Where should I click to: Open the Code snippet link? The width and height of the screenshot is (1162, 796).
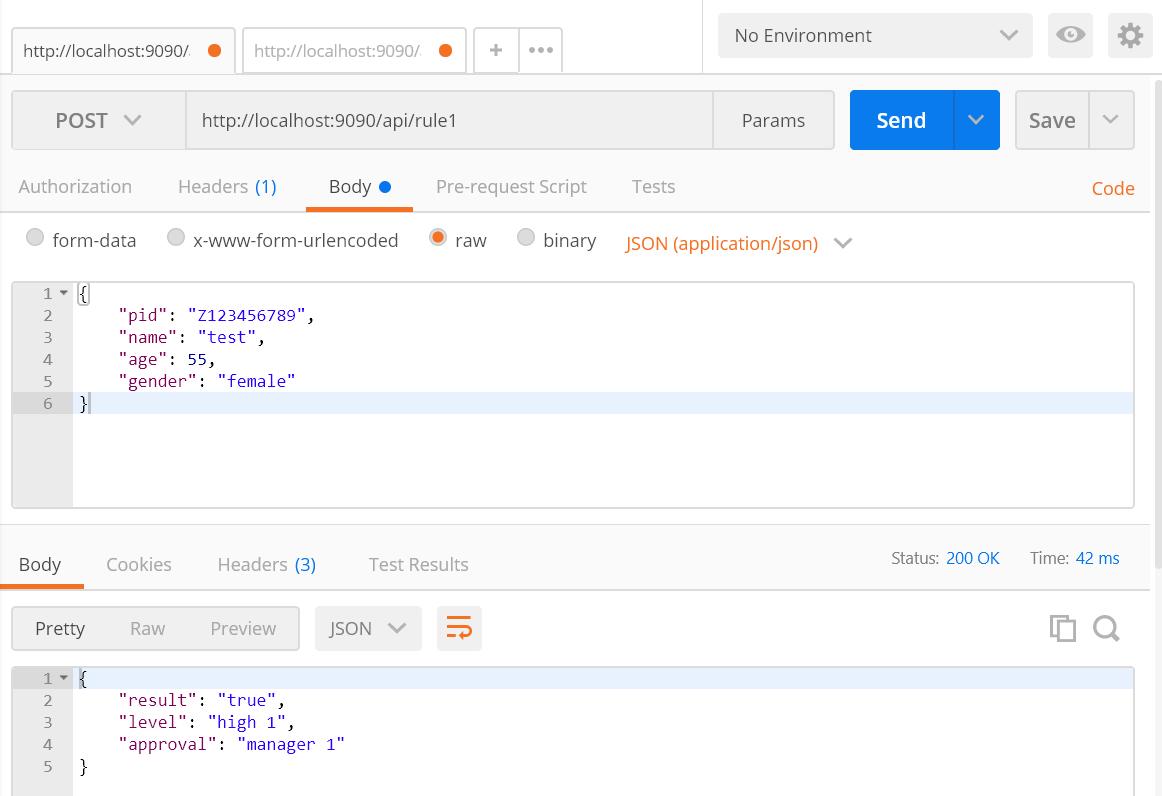click(1112, 188)
